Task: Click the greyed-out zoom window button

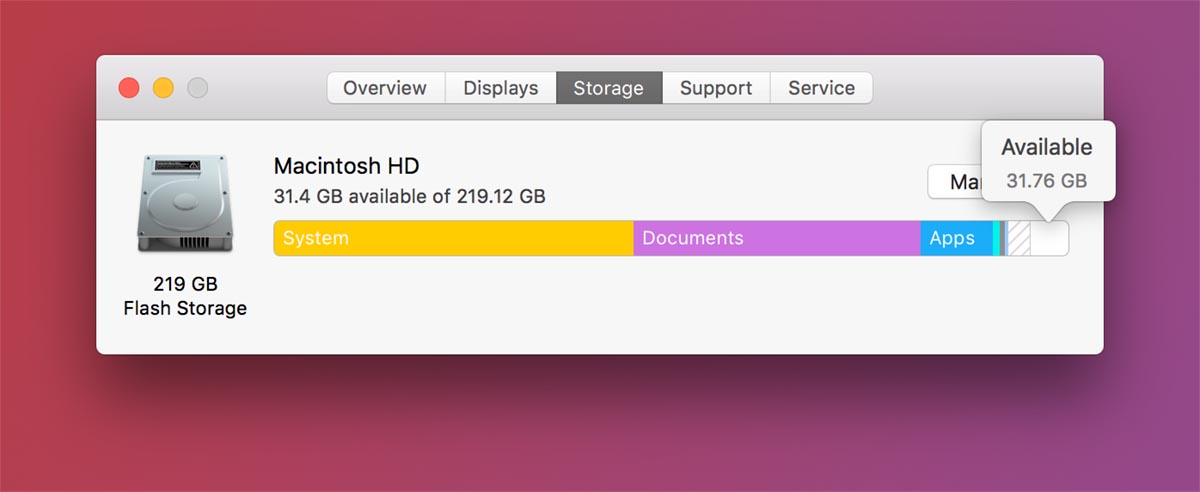Action: [198, 88]
